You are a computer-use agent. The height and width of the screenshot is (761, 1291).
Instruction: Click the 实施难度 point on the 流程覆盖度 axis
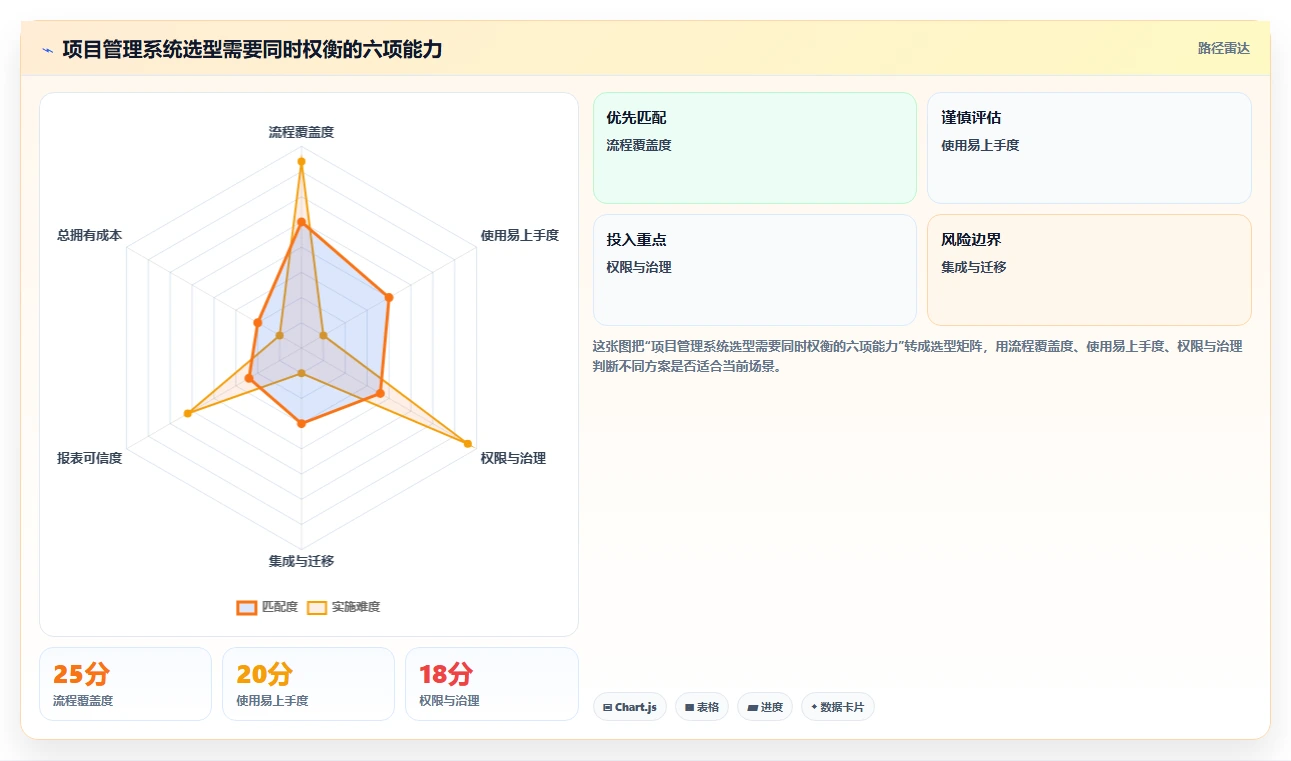[301, 161]
